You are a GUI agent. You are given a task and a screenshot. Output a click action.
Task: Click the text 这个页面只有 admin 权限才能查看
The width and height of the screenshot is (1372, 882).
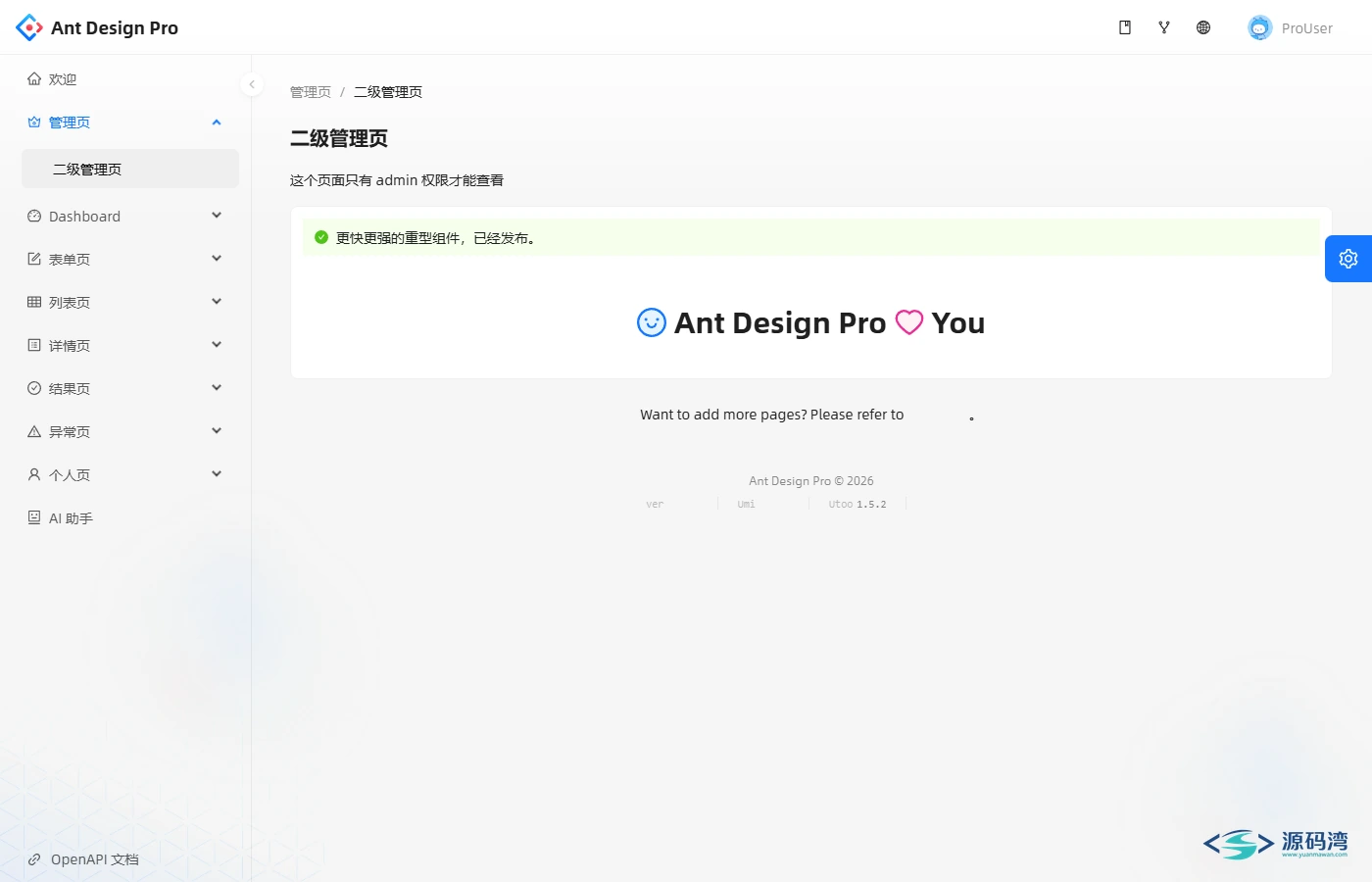pos(397,180)
